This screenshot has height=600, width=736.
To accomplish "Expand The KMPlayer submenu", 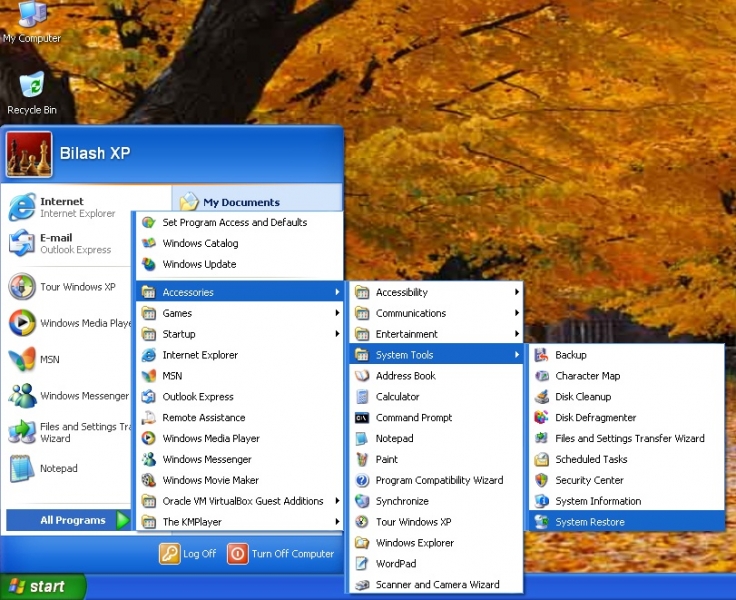I will 240,522.
